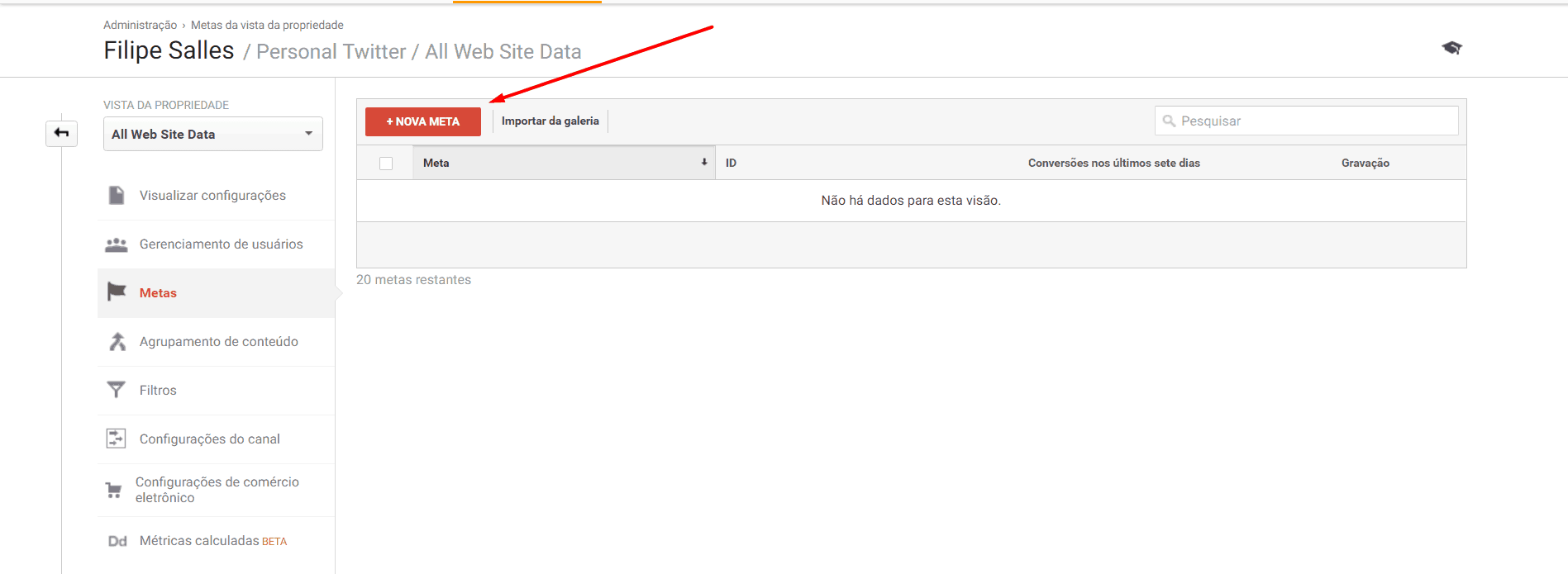The height and width of the screenshot is (574, 1568).
Task: Click the Administração breadcrumb link
Action: (140, 25)
